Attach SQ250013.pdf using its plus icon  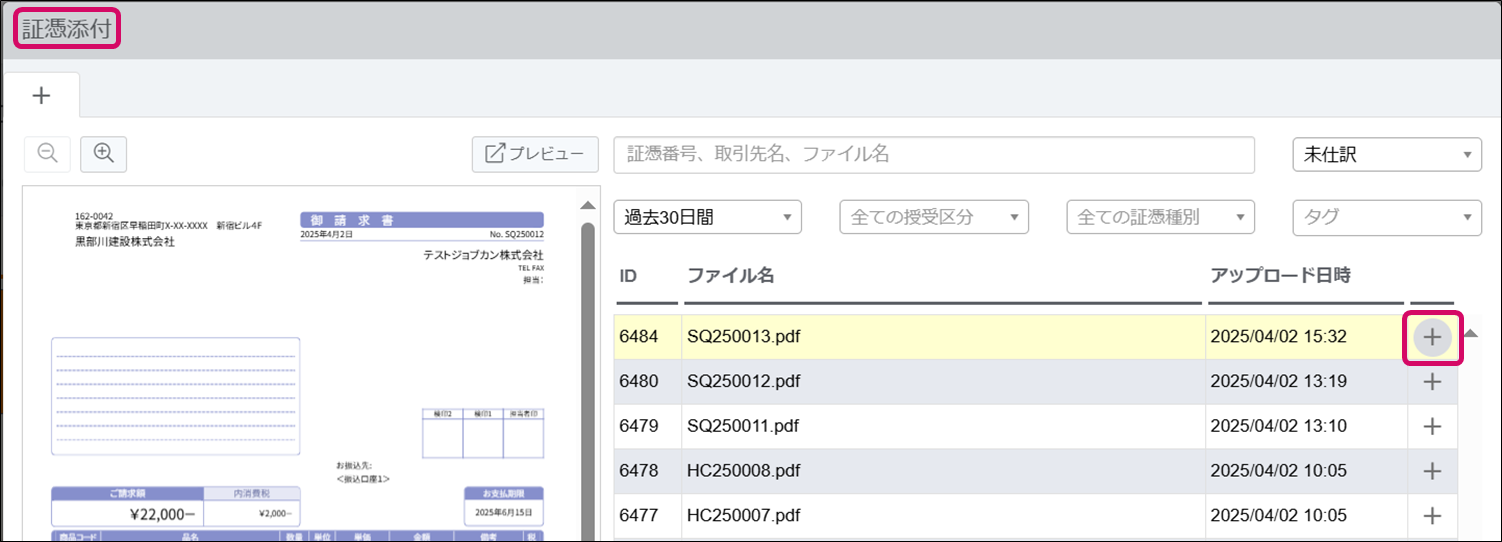[1432, 338]
